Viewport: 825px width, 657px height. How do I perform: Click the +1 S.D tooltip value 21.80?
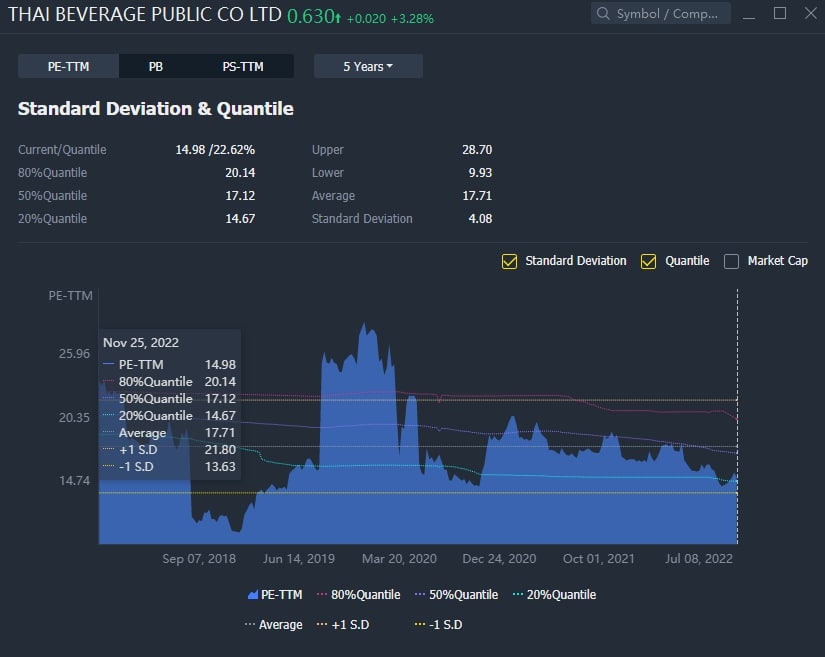point(220,450)
